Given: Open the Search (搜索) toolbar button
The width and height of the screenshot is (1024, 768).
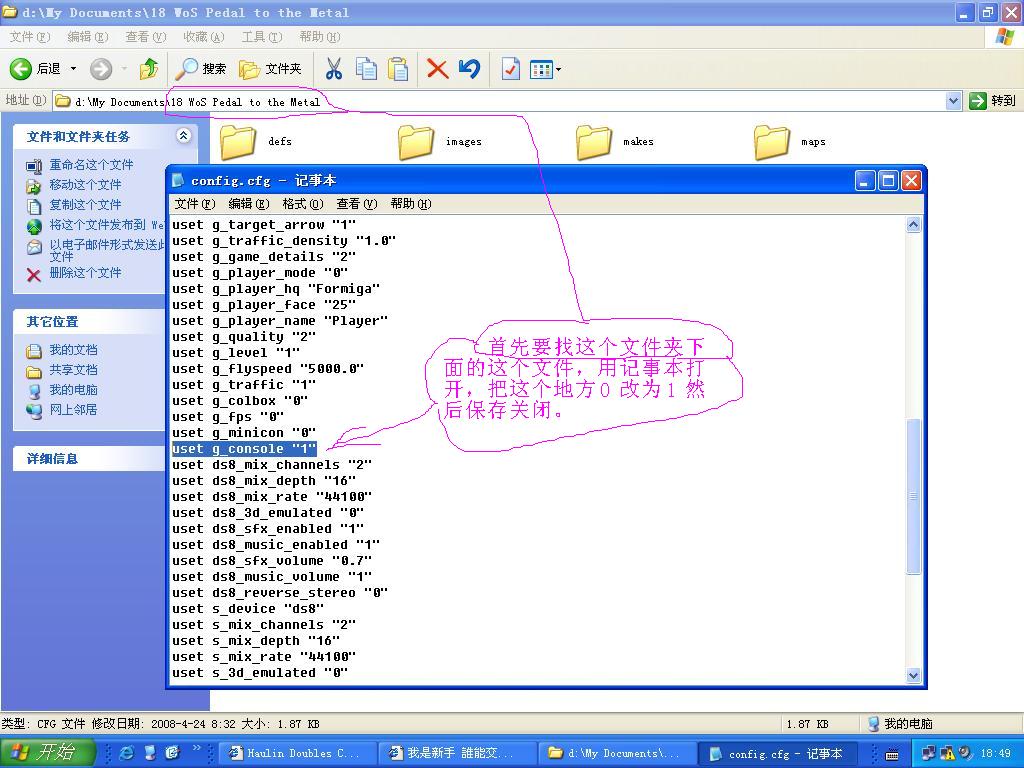Looking at the screenshot, I should (201, 69).
